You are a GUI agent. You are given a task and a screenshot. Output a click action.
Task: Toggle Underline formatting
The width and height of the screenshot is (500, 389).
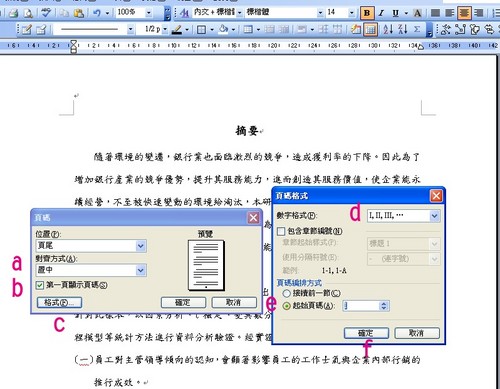click(395, 13)
